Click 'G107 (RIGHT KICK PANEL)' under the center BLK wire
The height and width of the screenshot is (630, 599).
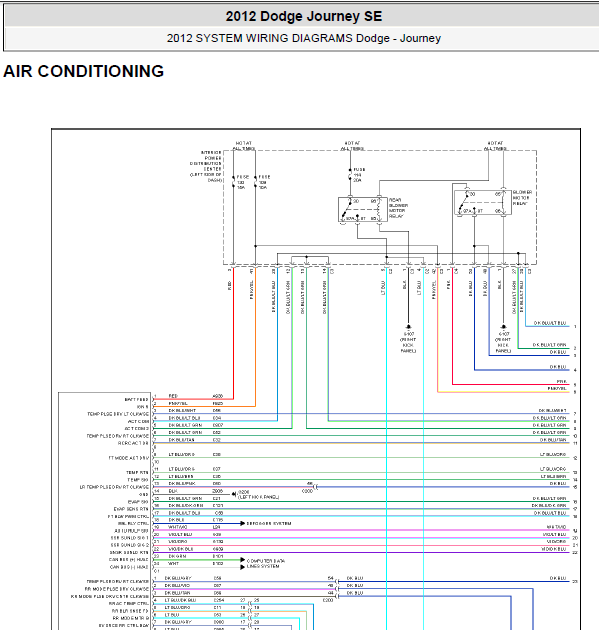point(408,342)
